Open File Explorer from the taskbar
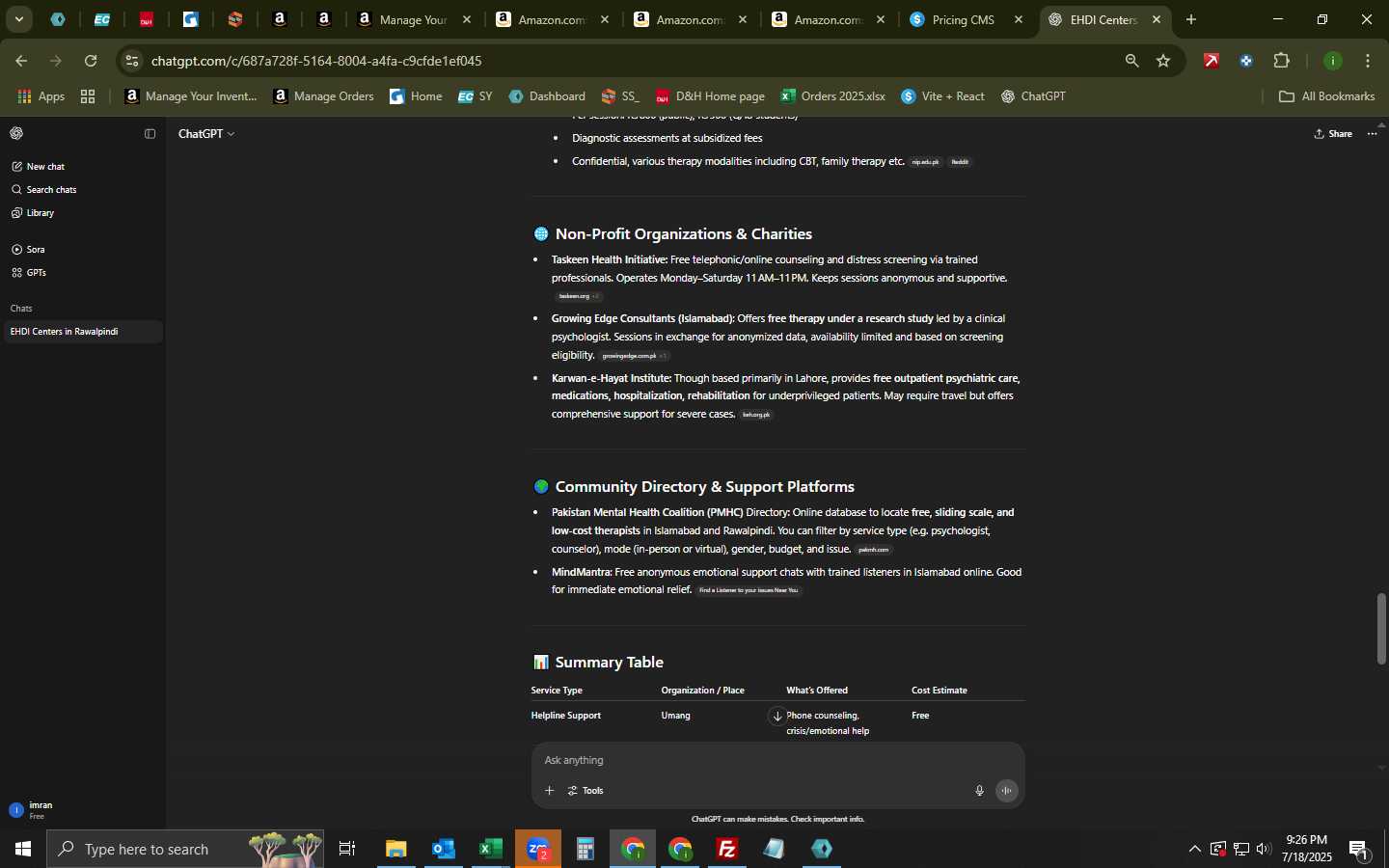The width and height of the screenshot is (1389, 868). coord(396,849)
